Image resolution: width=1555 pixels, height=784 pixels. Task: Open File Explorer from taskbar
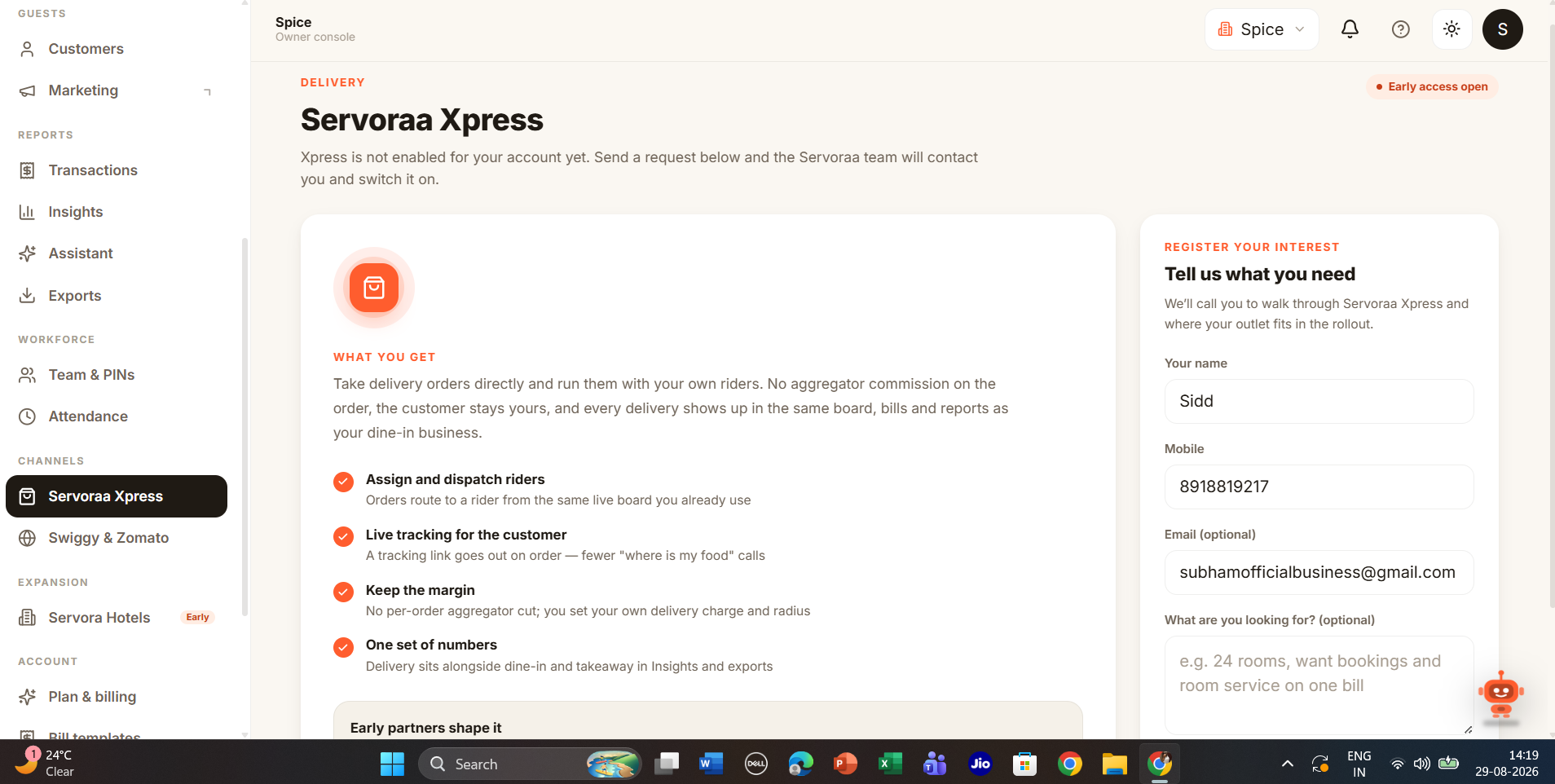tap(1114, 764)
